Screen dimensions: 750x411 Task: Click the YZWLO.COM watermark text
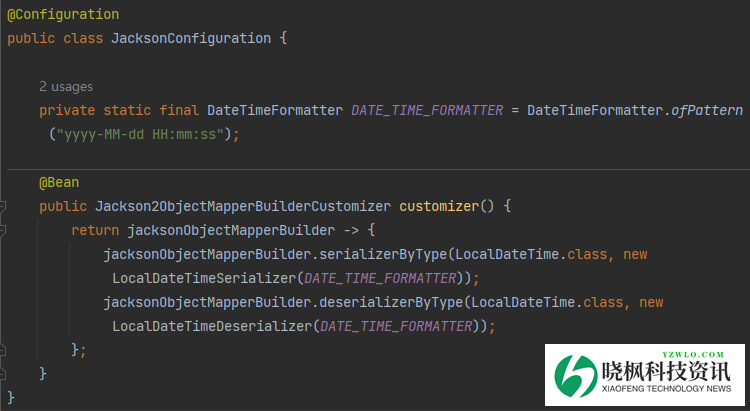[691, 354]
